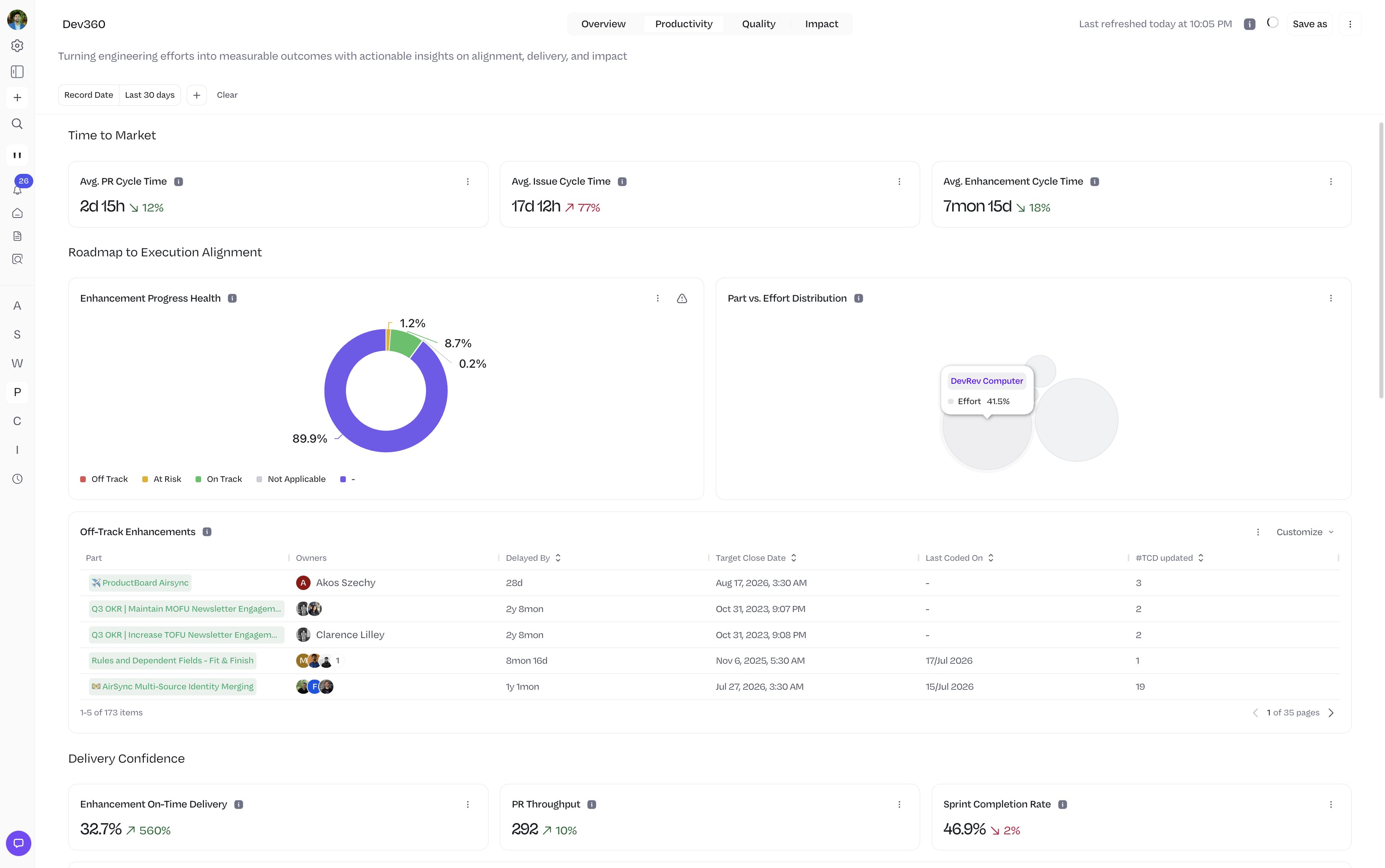Click info icon beside Off-Track Enhancements
The image size is (1385, 868).
tap(207, 532)
